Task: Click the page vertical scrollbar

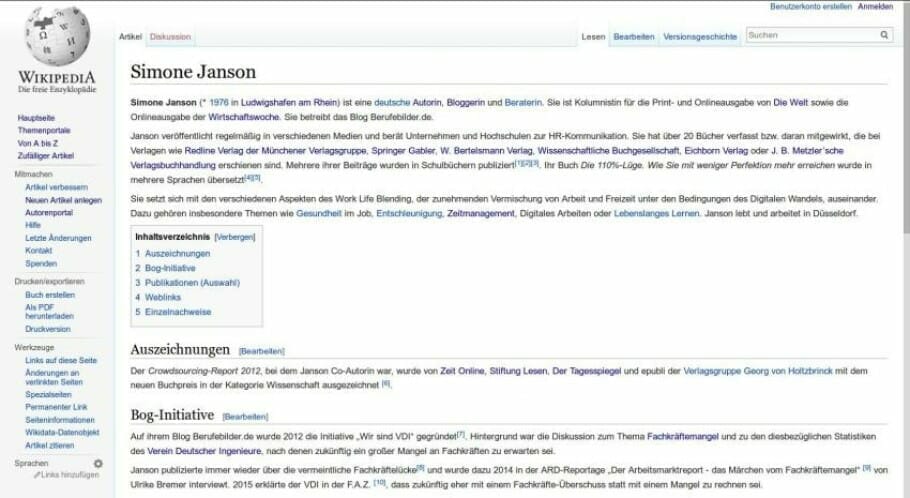Action: (906, 116)
